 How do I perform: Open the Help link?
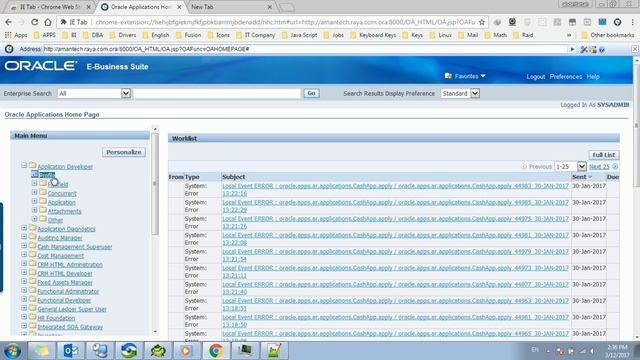point(593,77)
